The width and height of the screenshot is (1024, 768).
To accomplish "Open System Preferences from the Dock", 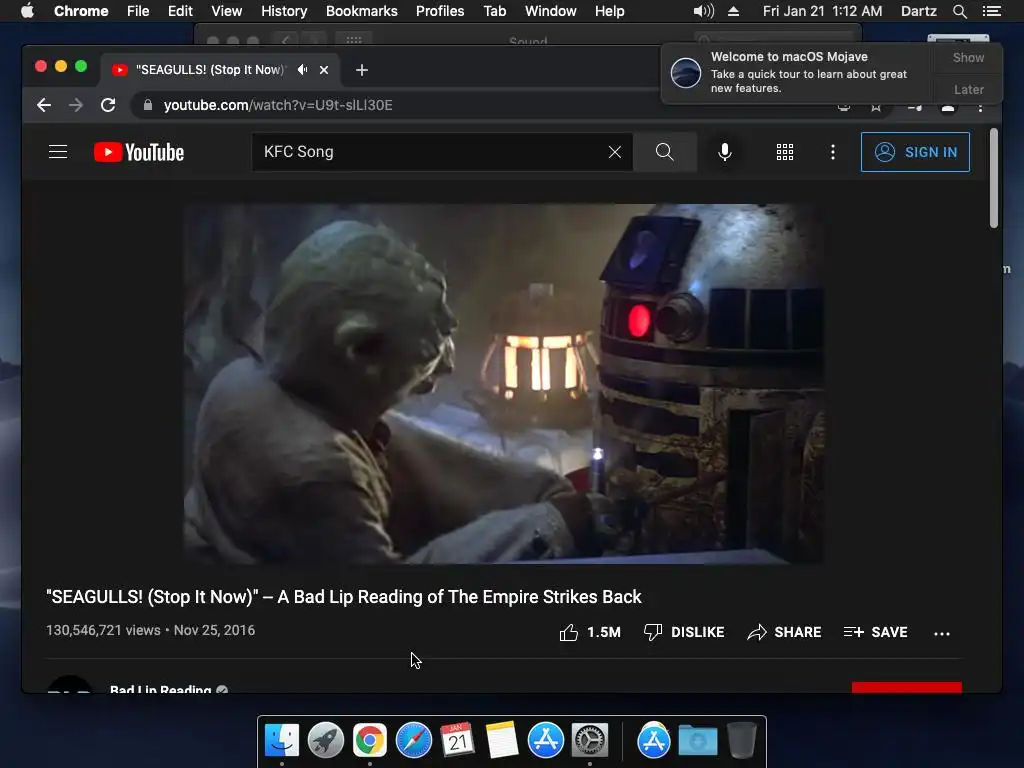I will click(x=590, y=740).
